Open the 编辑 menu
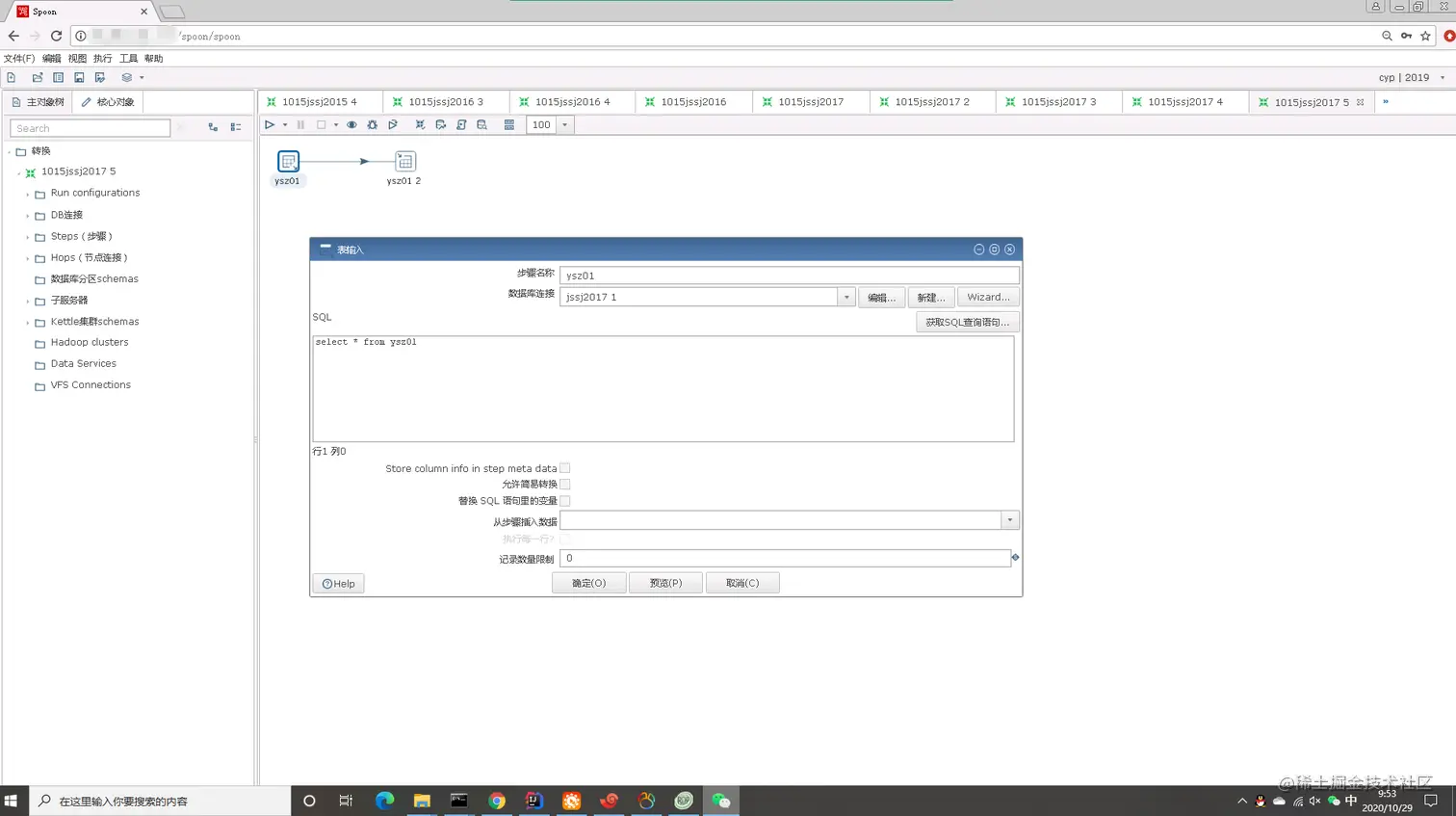This screenshot has height=816, width=1456. pyautogui.click(x=51, y=58)
